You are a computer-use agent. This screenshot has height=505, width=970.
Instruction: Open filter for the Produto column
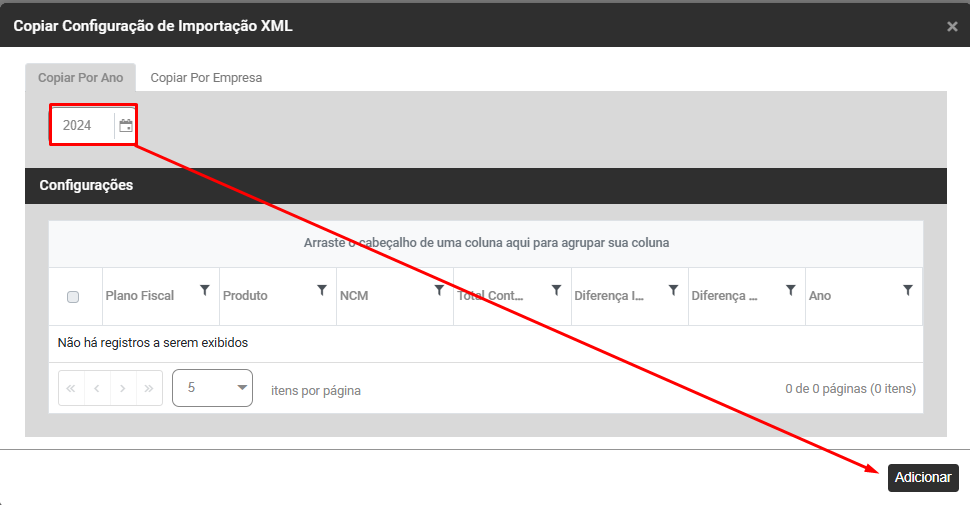pos(322,290)
